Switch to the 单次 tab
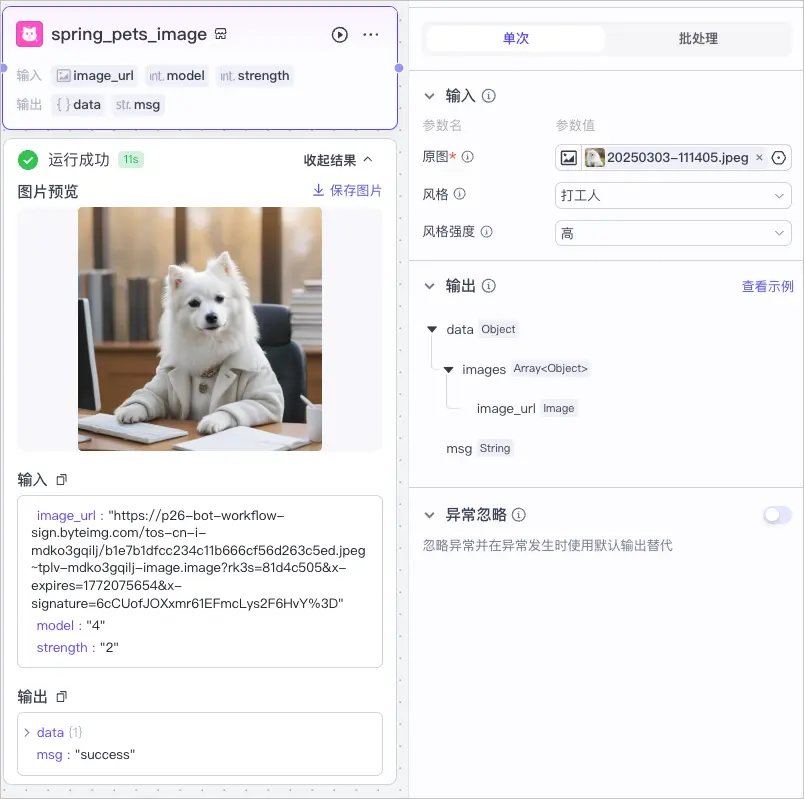This screenshot has width=804, height=799. 516,38
